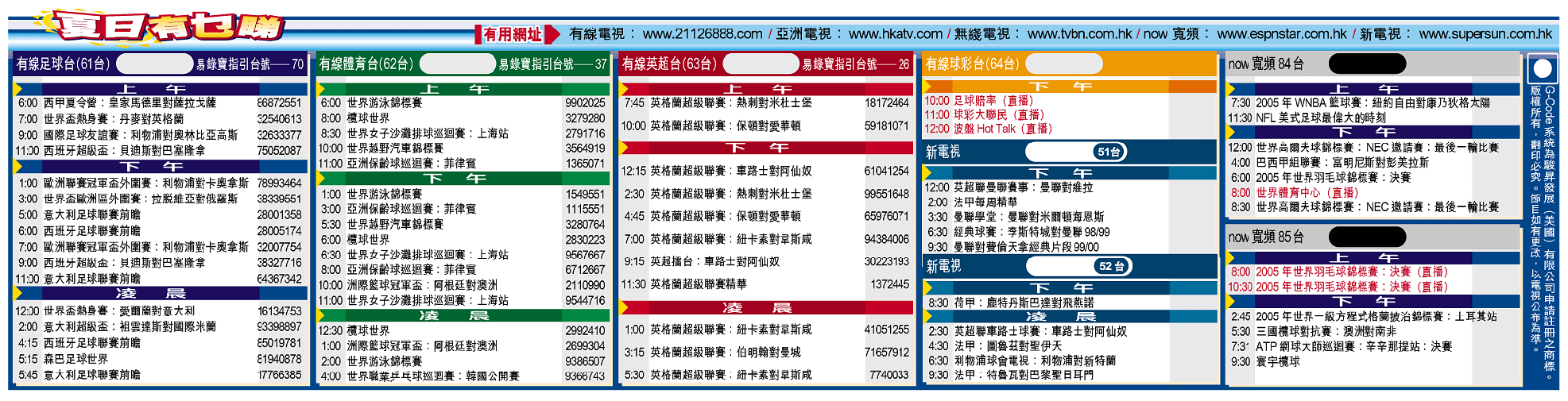Click the G-code number 78993464
1568x401 pixels.
point(279,183)
